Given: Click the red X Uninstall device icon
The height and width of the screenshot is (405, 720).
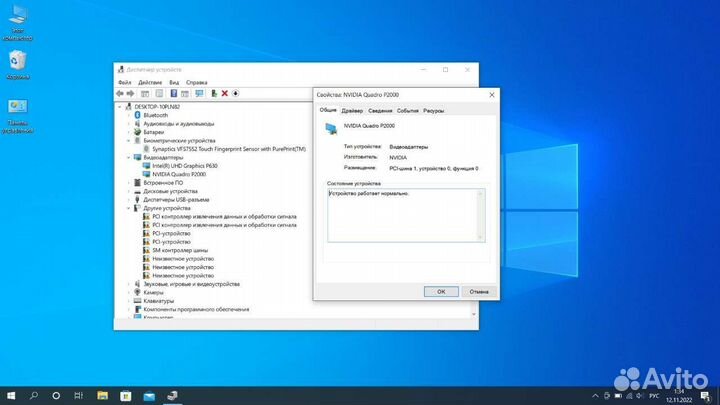Looking at the screenshot, I should 225,94.
